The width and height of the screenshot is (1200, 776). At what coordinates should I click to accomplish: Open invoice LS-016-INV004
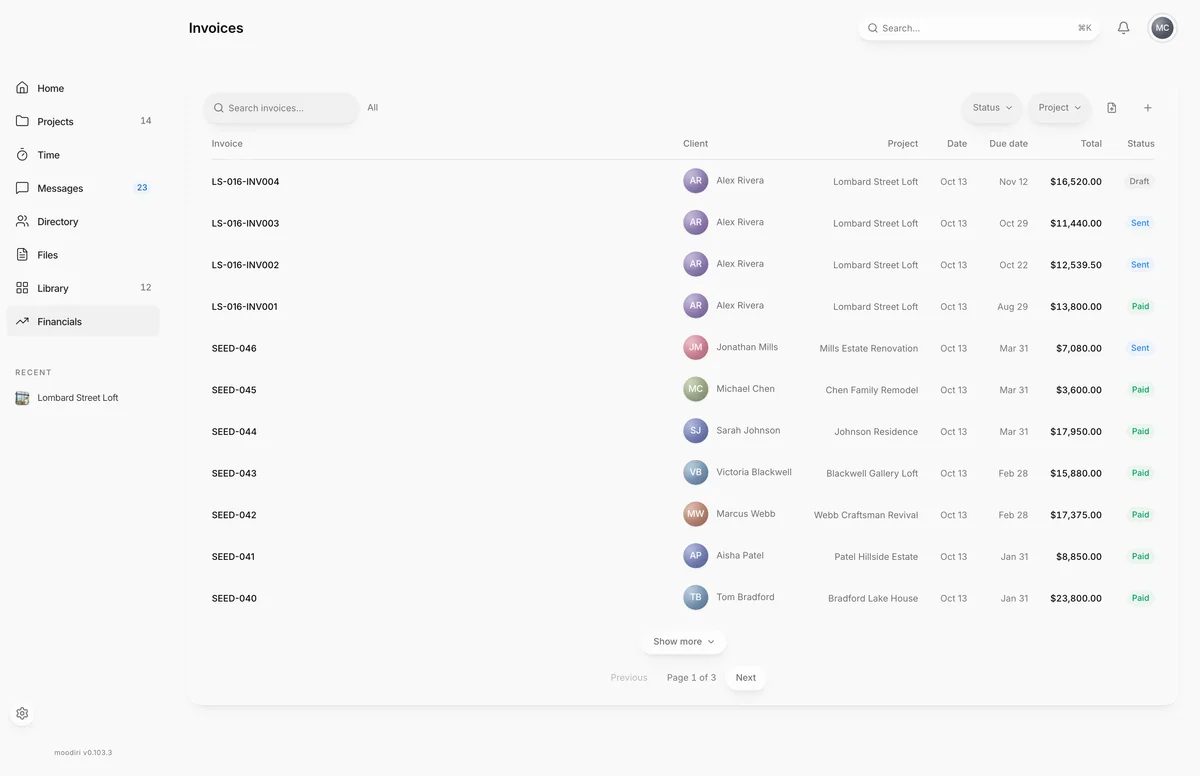click(x=245, y=182)
